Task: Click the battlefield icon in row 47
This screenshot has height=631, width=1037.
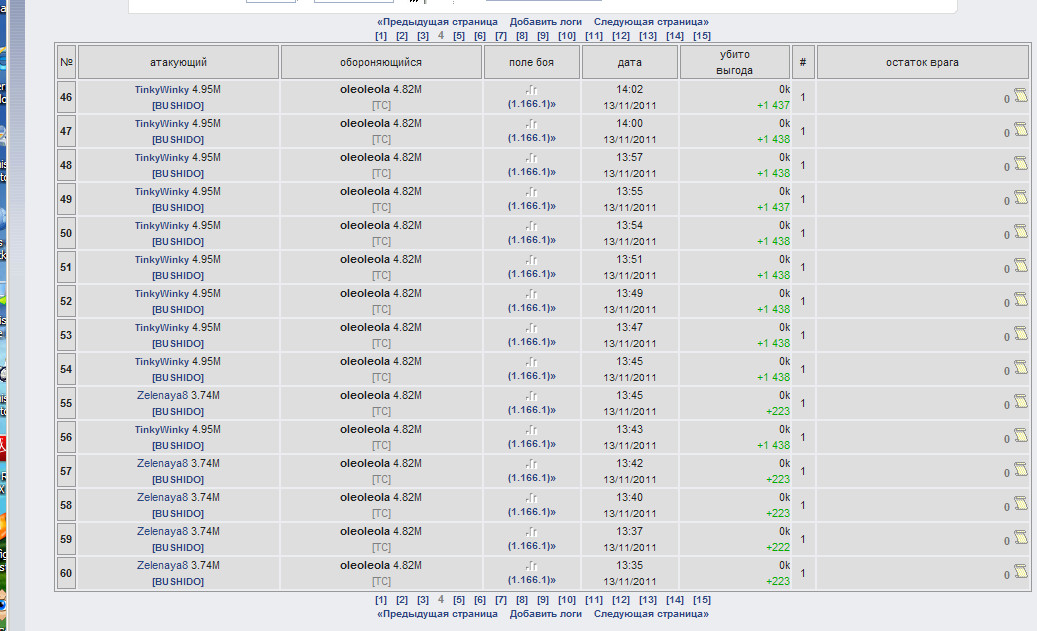Action: pyautogui.click(x=532, y=124)
